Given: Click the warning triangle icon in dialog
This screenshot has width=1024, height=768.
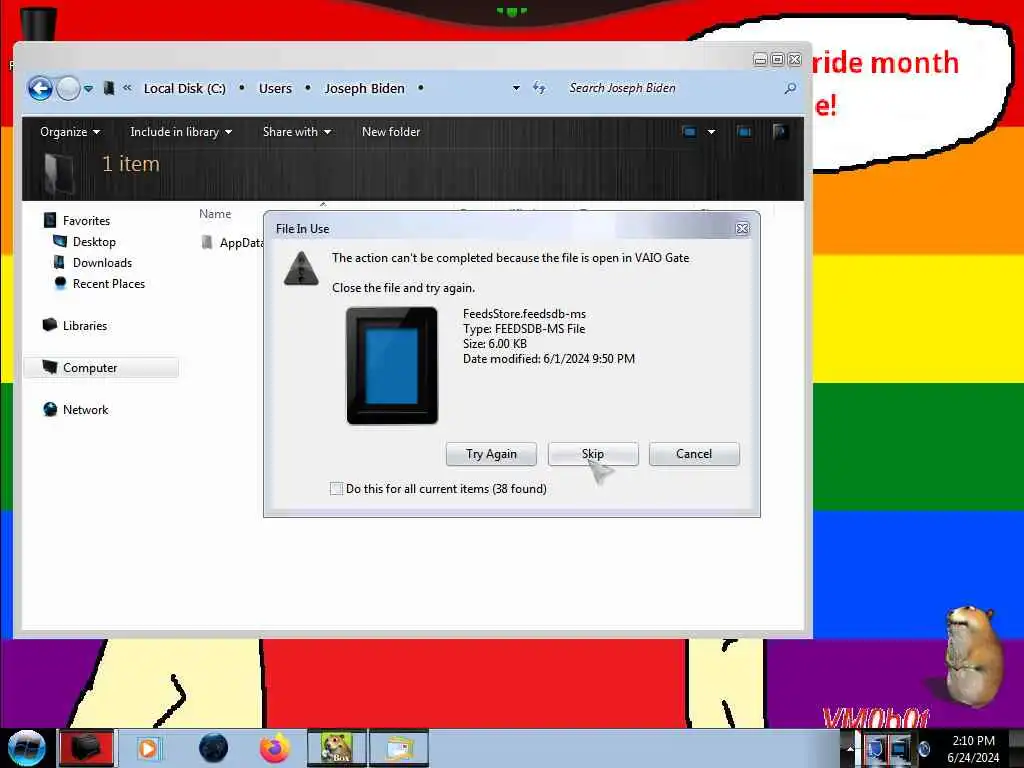Looking at the screenshot, I should point(301,268).
